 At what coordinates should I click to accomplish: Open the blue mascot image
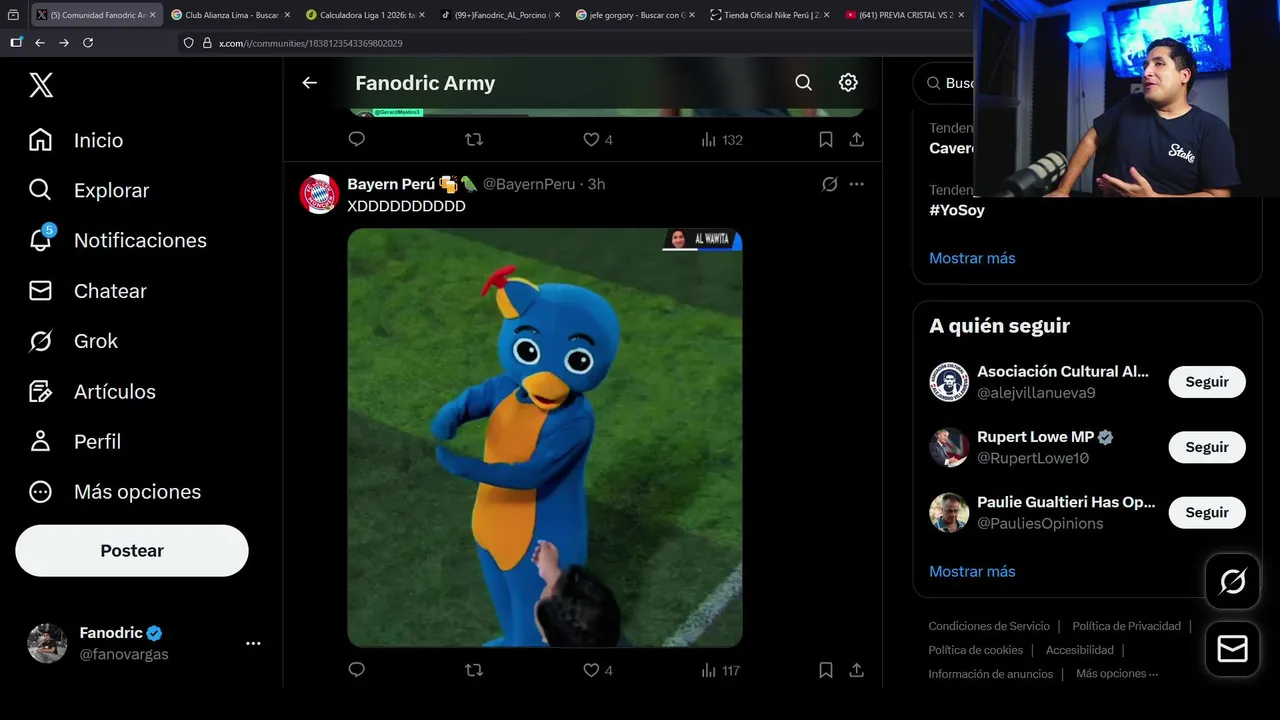point(545,437)
